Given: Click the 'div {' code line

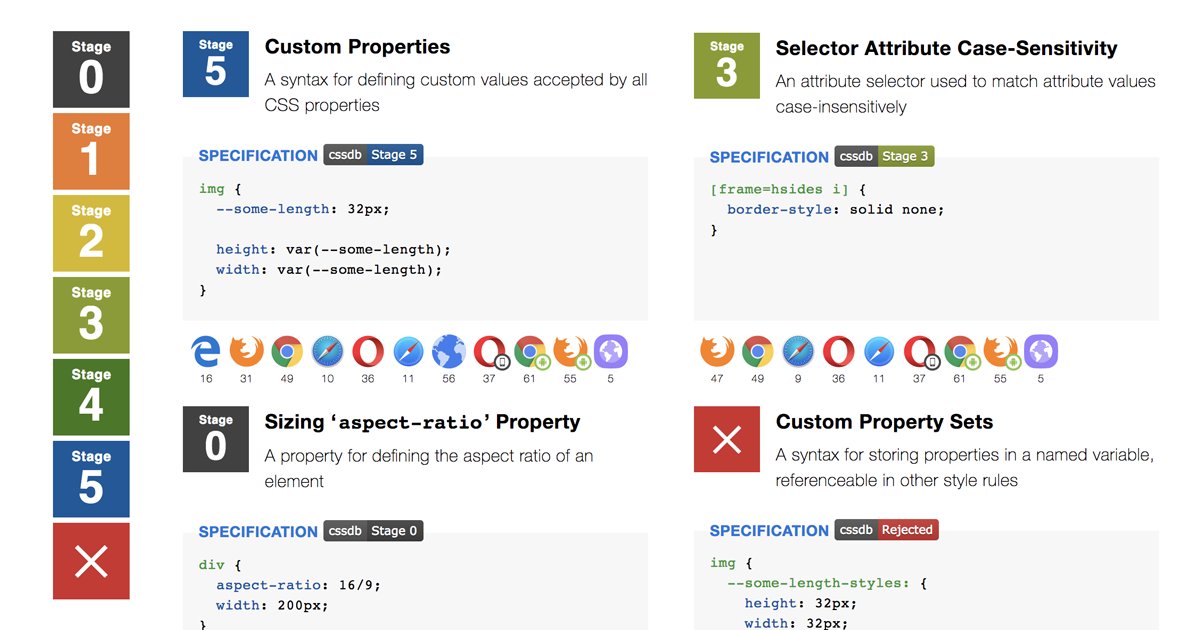Looking at the screenshot, I should 220,565.
